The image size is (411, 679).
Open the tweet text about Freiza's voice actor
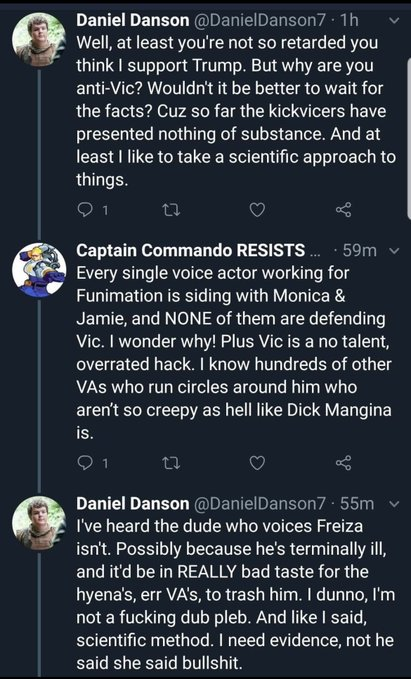236,594
